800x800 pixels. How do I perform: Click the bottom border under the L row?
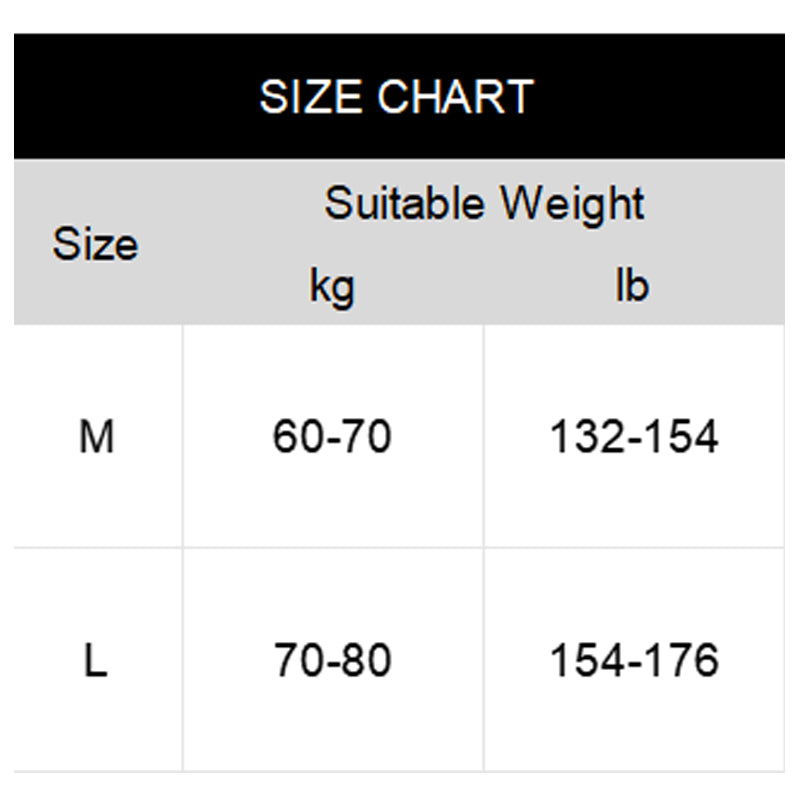point(400,771)
